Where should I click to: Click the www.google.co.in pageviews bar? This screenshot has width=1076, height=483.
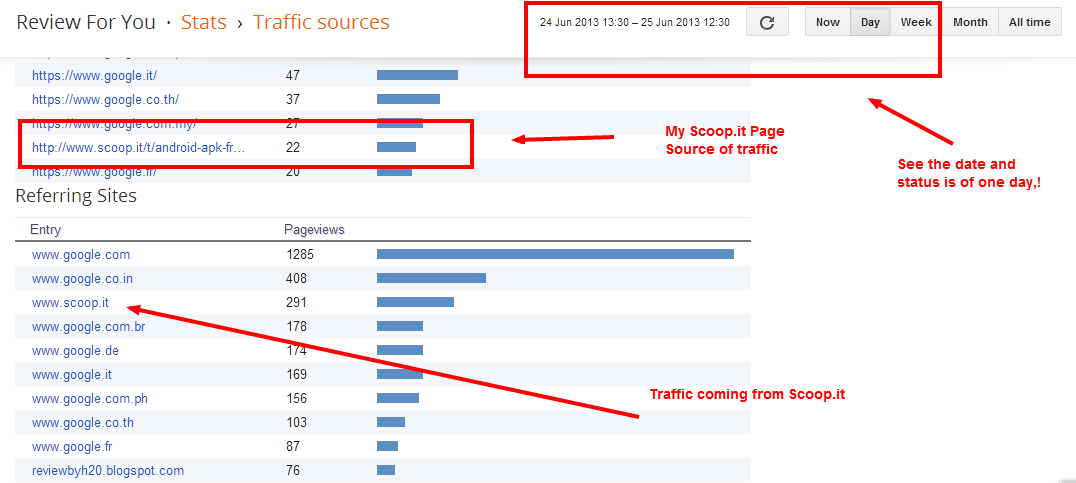click(431, 279)
